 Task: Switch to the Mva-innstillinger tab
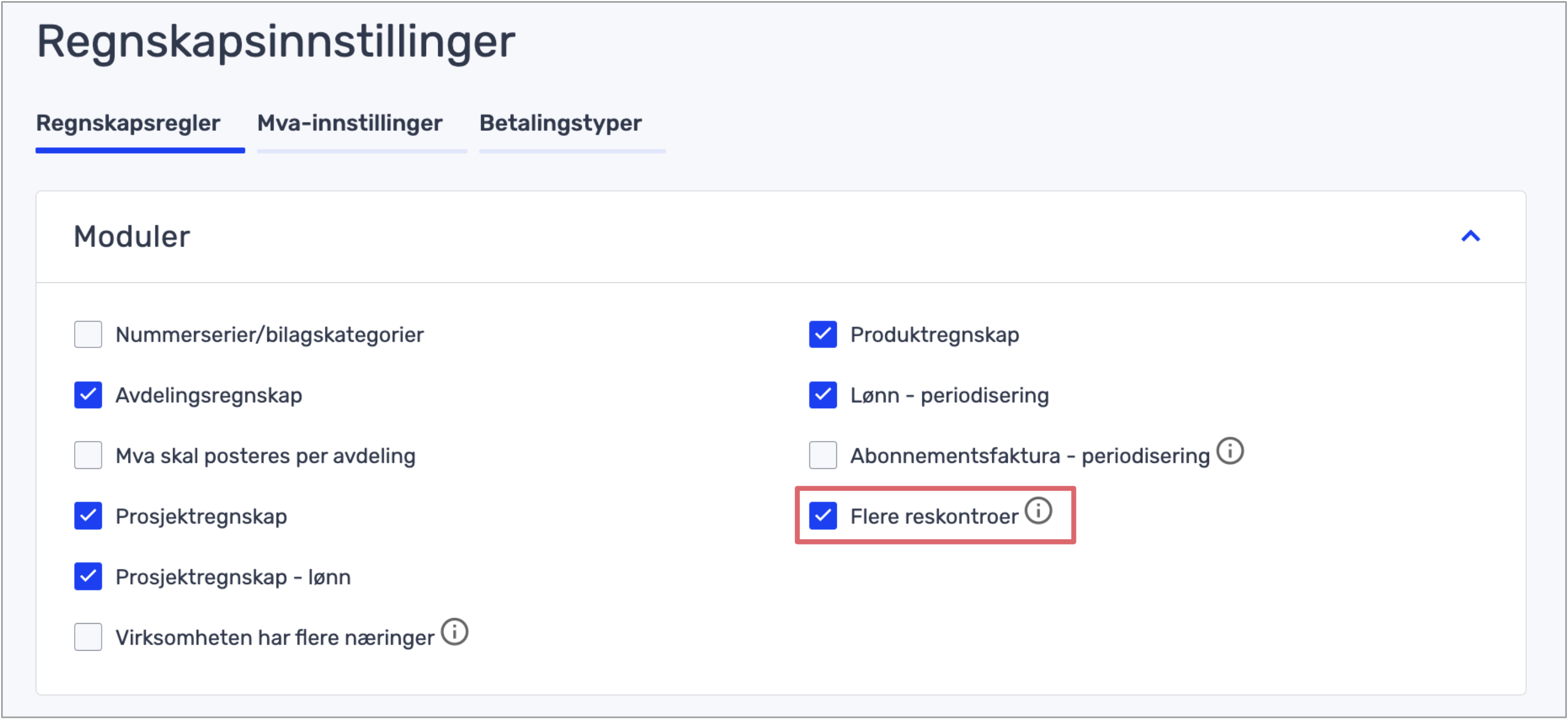[x=350, y=124]
